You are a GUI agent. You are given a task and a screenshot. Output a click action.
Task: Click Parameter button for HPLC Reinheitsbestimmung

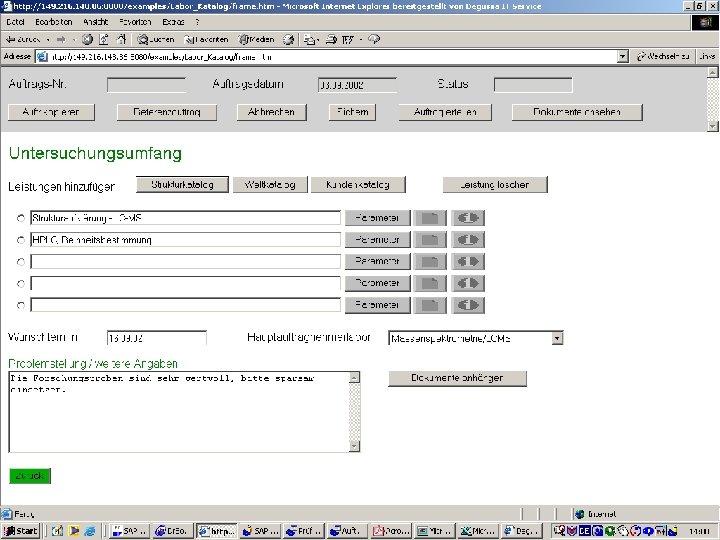[377, 239]
